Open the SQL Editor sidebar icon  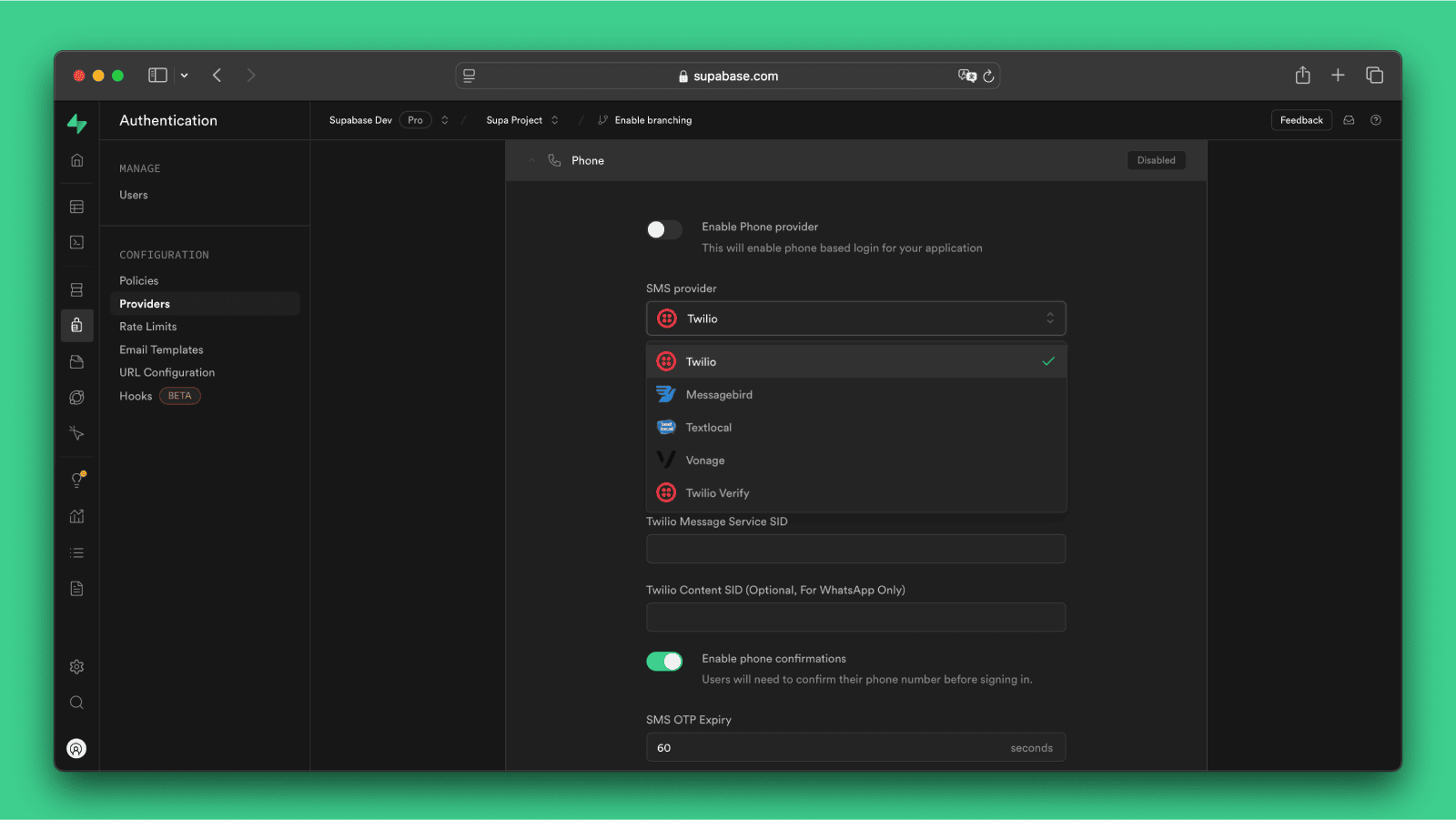pos(76,242)
